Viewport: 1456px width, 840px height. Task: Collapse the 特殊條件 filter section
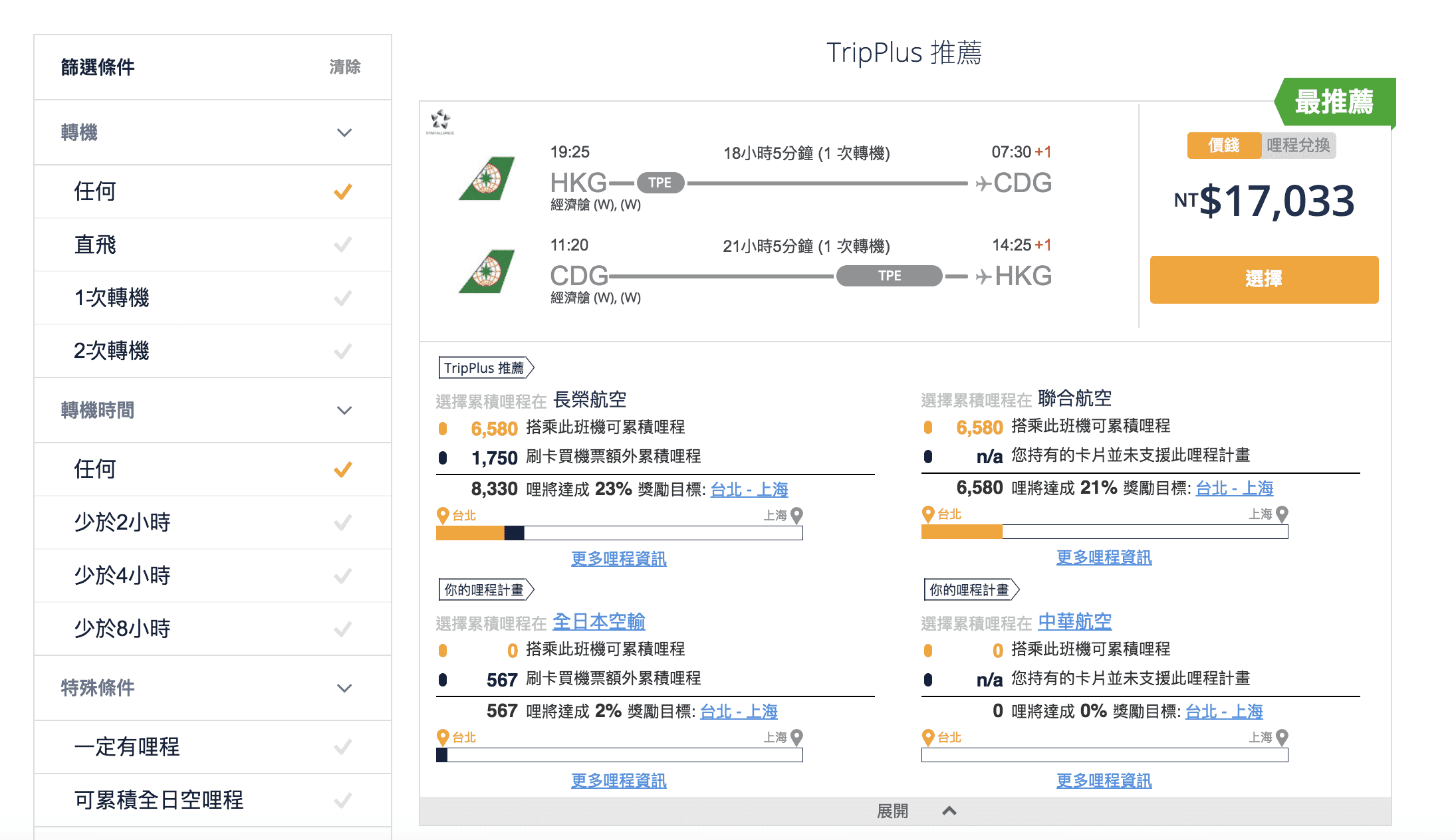pyautogui.click(x=344, y=688)
